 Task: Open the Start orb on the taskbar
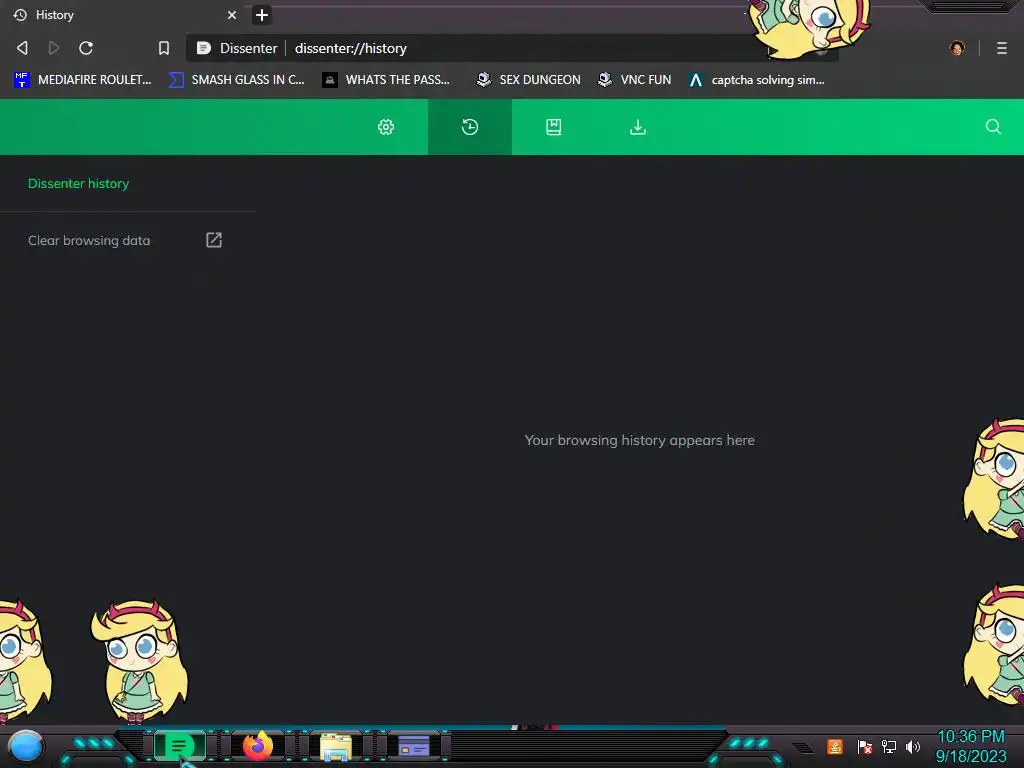coord(25,746)
